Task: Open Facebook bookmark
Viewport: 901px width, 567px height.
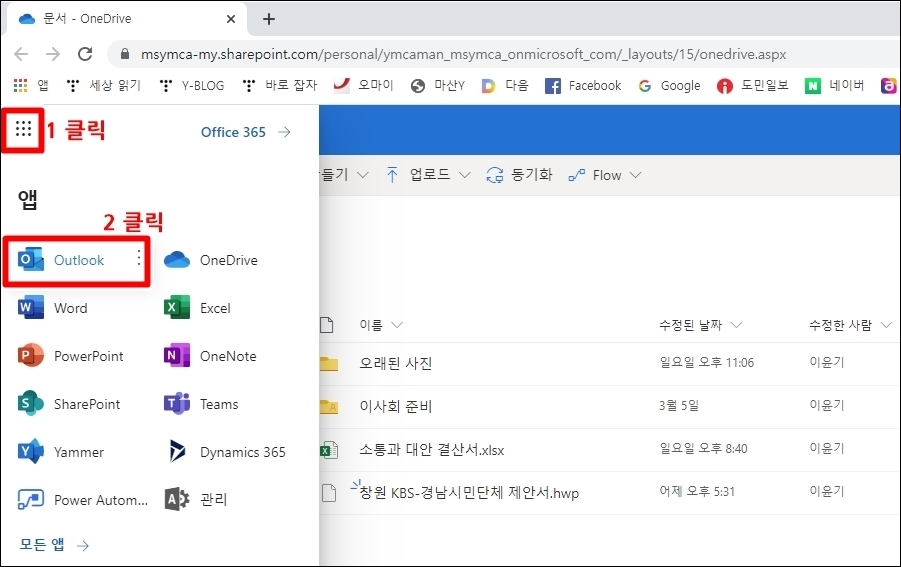Action: [x=583, y=86]
